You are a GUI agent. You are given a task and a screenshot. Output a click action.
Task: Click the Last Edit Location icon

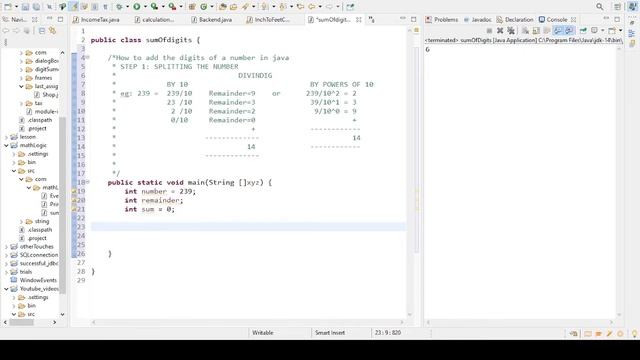click(x=300, y=7)
